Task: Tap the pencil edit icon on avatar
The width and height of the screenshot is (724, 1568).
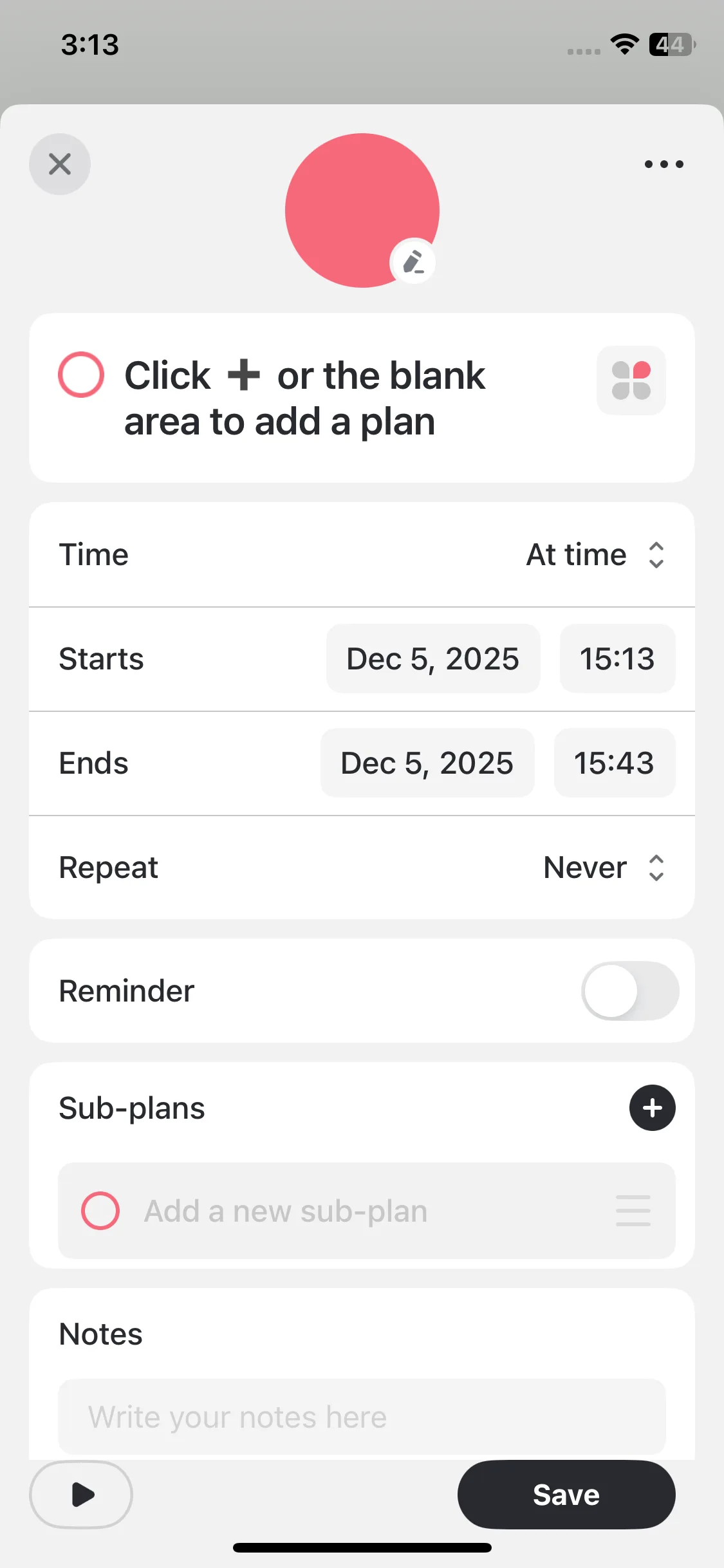Action: (413, 263)
